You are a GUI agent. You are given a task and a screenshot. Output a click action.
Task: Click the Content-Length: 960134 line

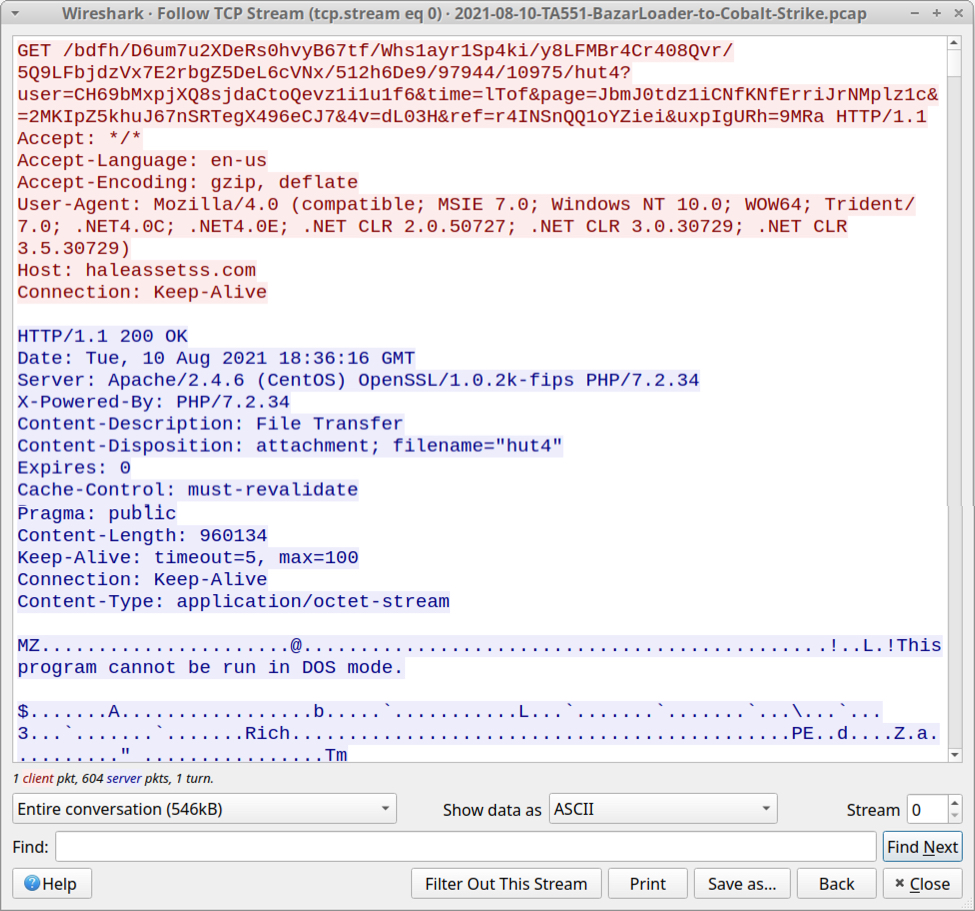(142, 535)
